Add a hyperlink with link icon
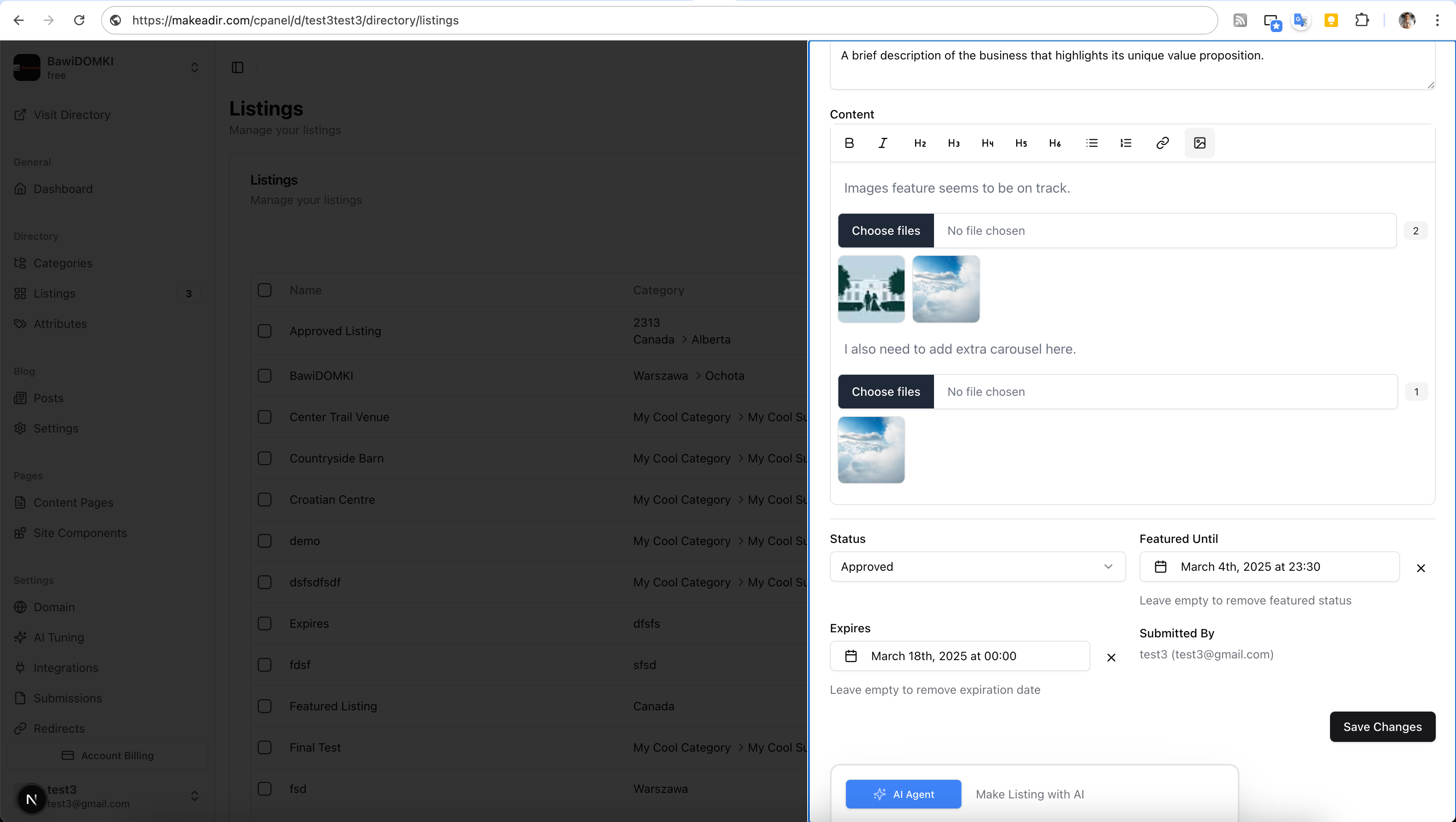The width and height of the screenshot is (1456, 822). tap(1162, 142)
